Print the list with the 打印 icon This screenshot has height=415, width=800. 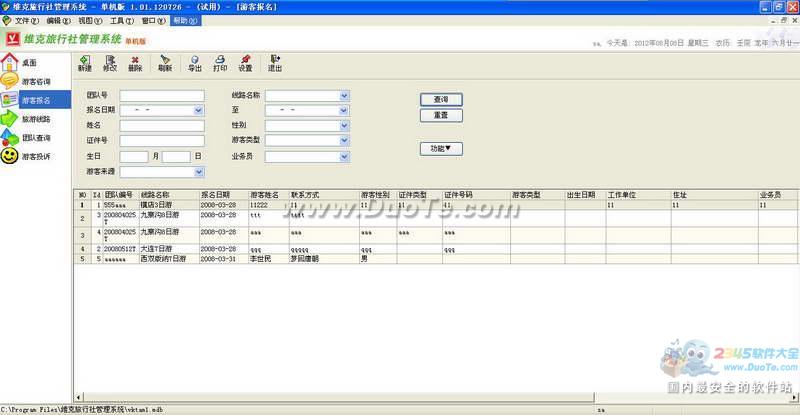pos(220,63)
